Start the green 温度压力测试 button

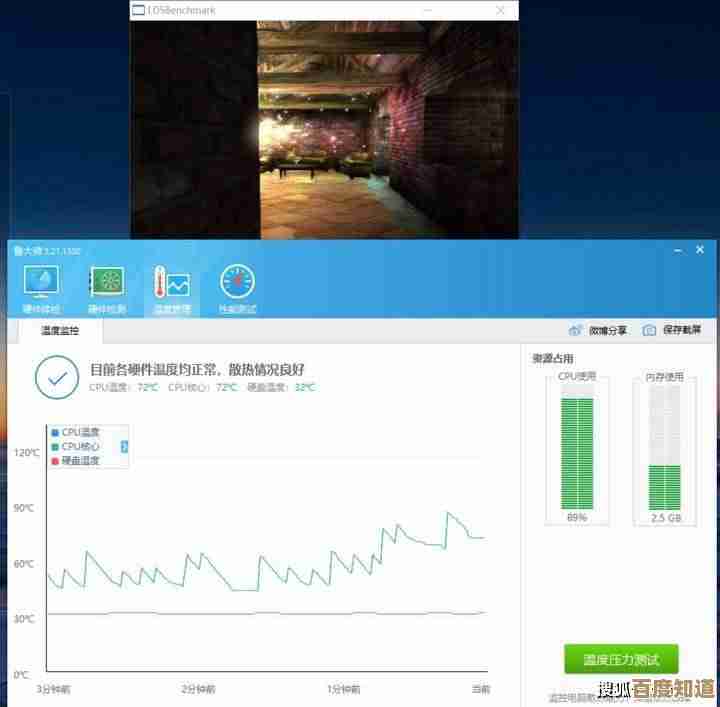(621, 659)
